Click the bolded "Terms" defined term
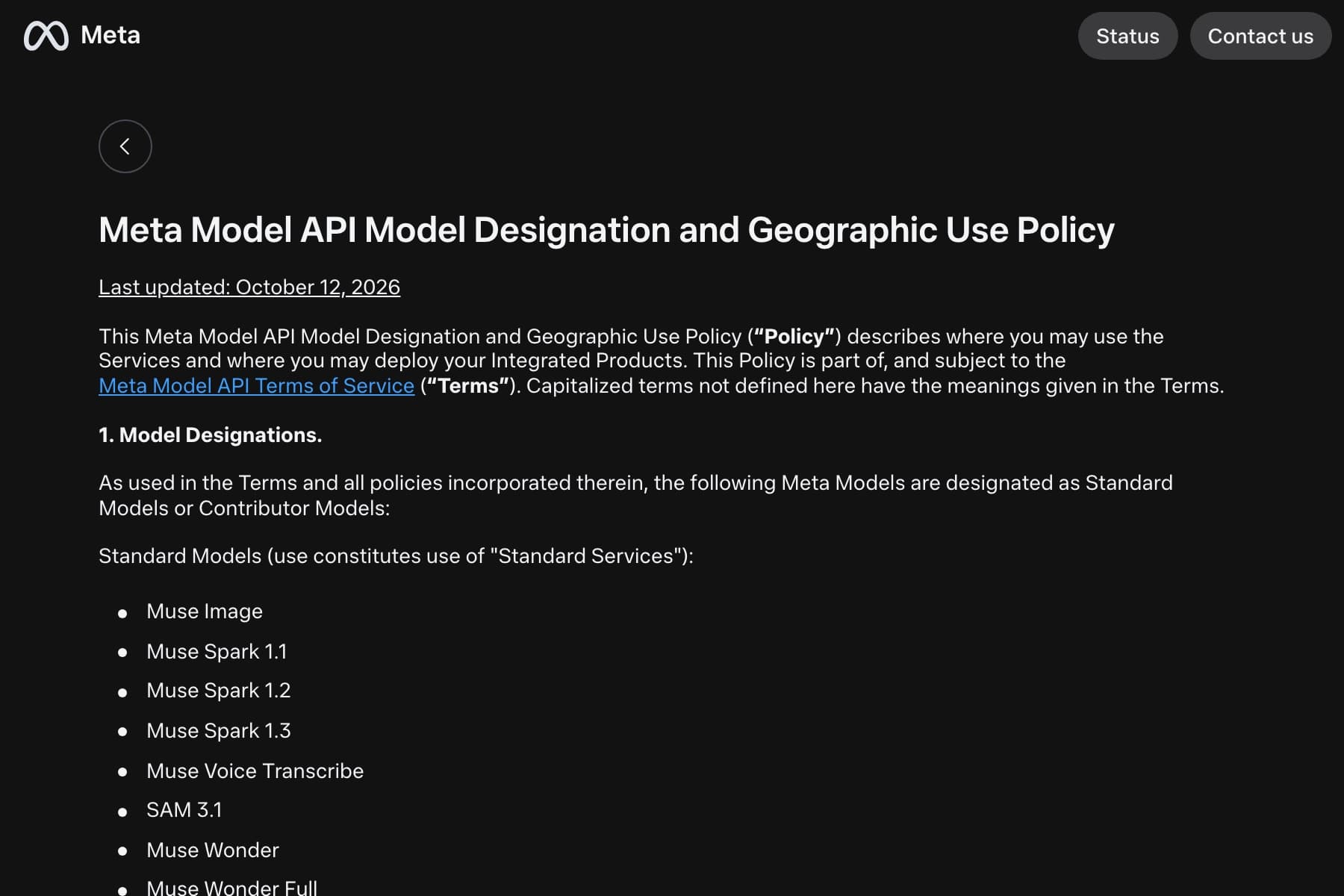The height and width of the screenshot is (896, 1344). 468,386
